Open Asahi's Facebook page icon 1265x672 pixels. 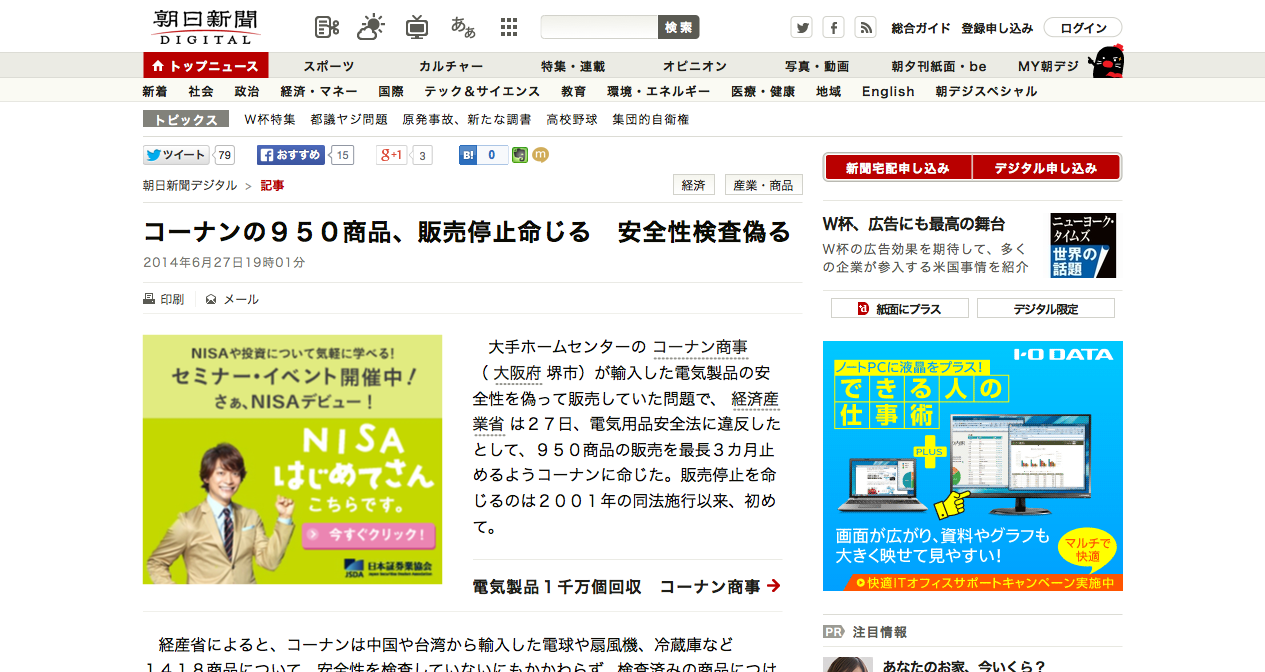point(834,28)
